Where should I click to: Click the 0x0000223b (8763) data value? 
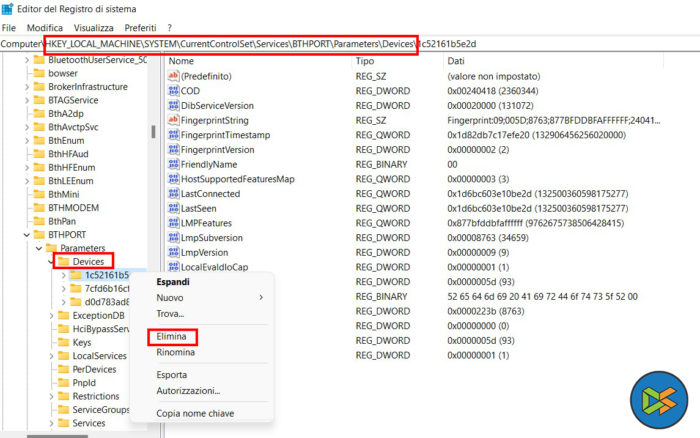click(x=486, y=311)
